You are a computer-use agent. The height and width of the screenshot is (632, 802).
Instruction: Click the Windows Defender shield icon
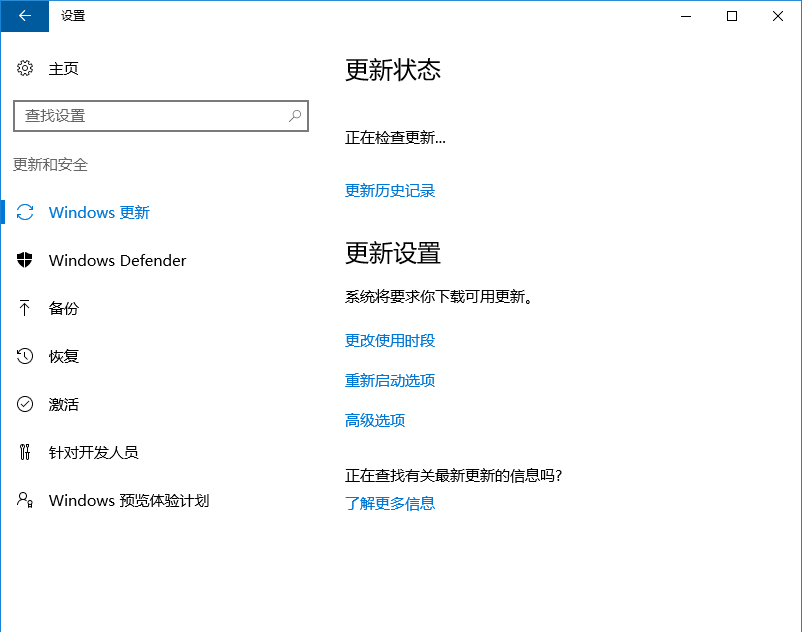[x=26, y=260]
